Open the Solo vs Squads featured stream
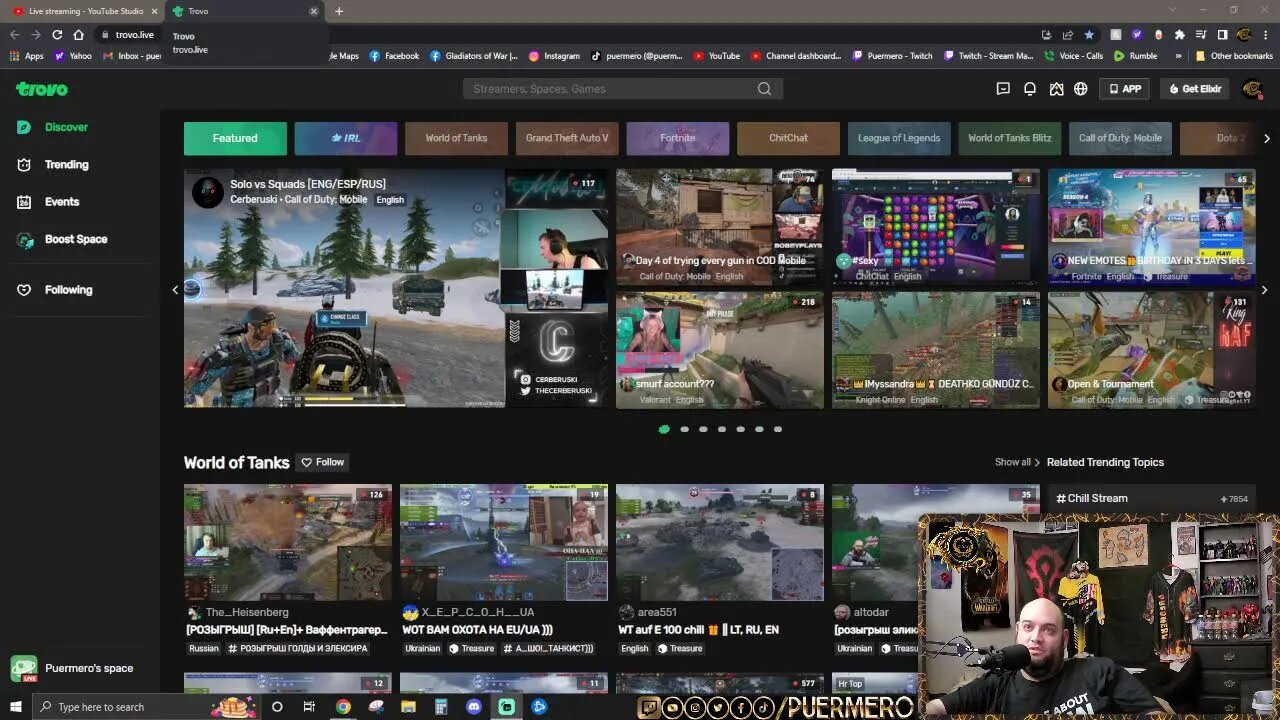 point(395,288)
